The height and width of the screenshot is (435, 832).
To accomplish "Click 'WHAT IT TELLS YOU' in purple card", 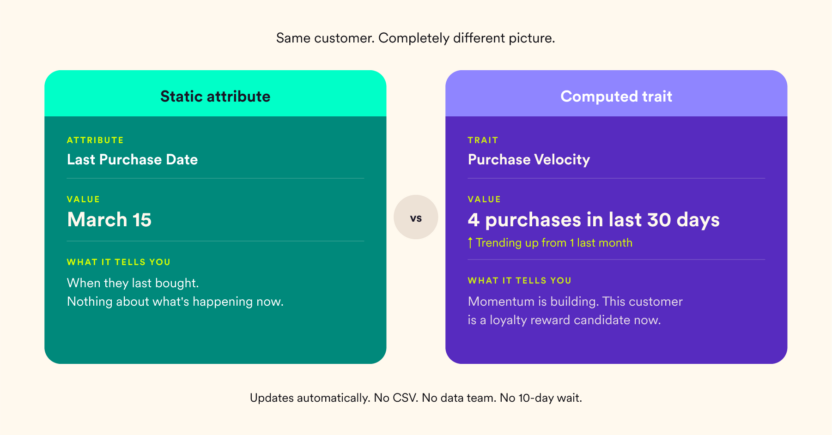I will [x=519, y=281].
